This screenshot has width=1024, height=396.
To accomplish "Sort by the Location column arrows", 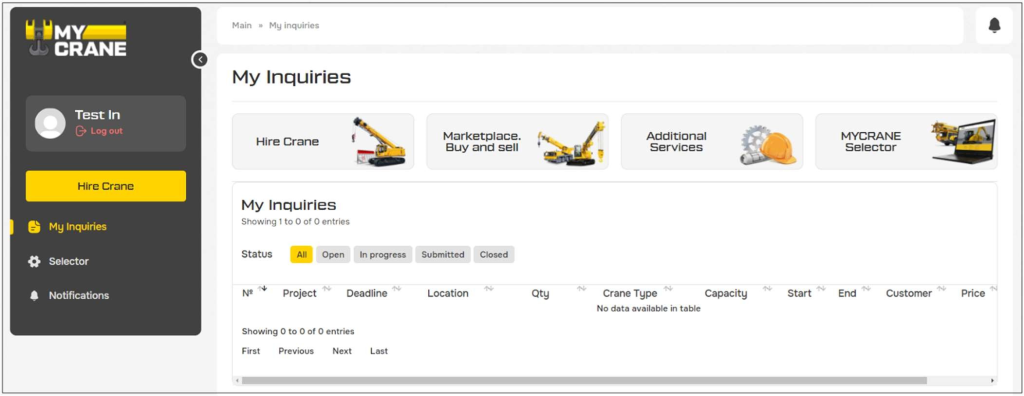I will pos(488,288).
